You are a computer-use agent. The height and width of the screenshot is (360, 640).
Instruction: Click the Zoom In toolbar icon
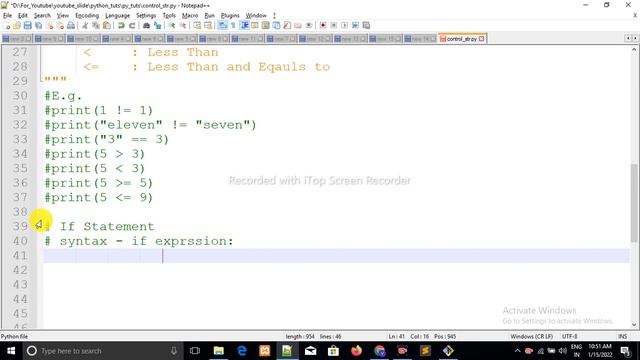click(172, 26)
